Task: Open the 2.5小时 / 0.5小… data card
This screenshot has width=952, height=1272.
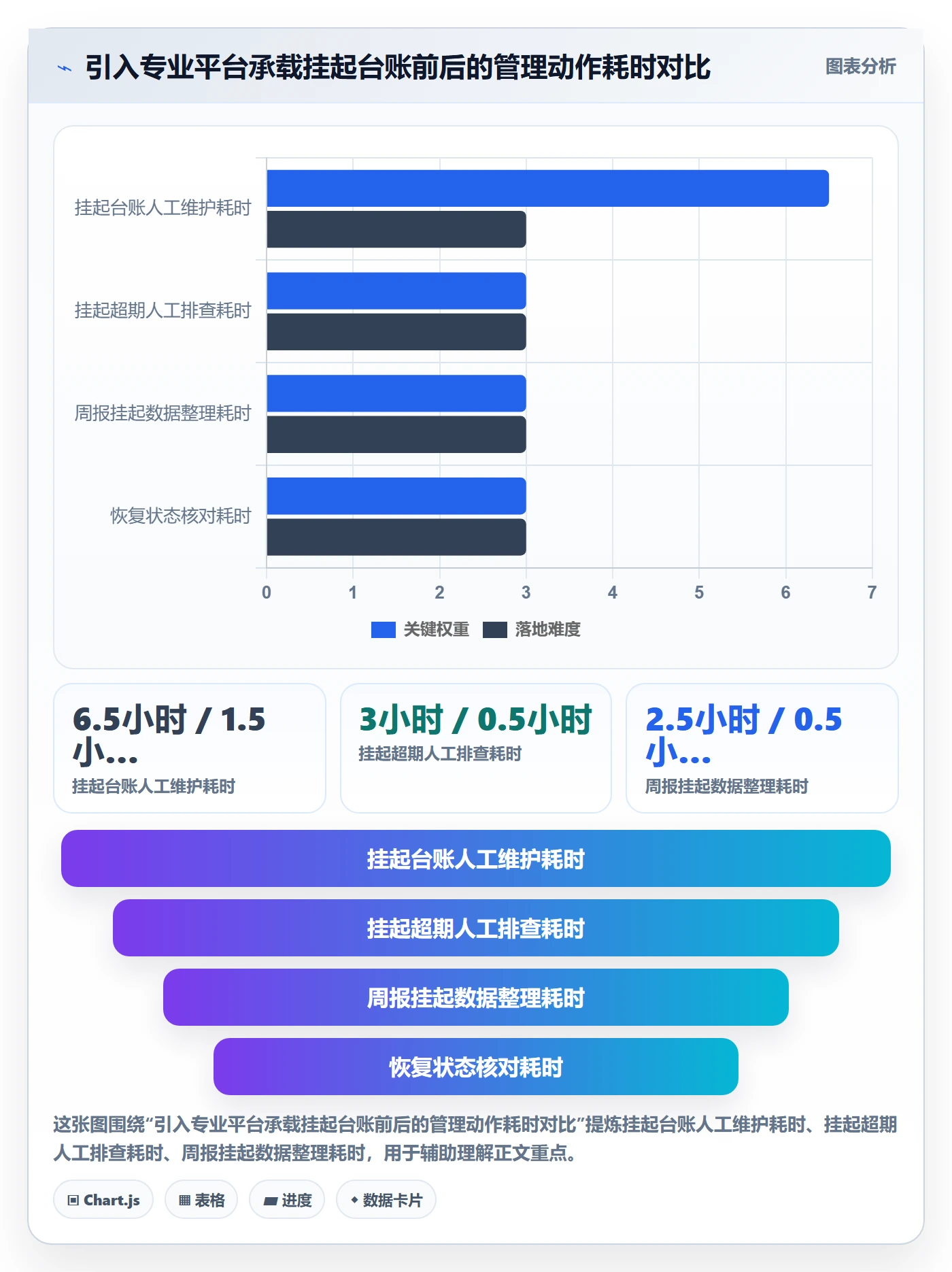Action: [762, 748]
